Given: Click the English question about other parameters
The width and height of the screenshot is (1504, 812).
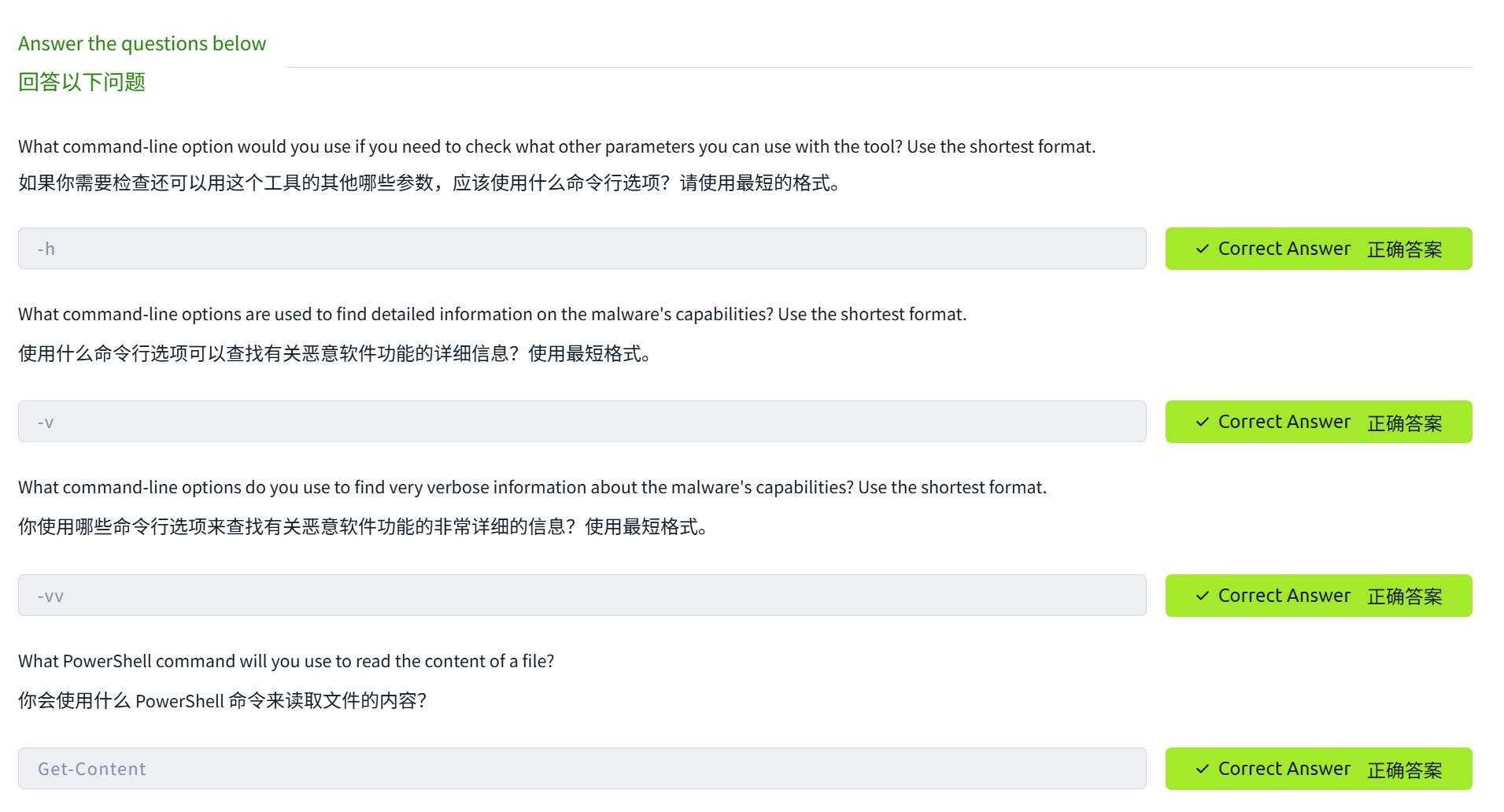Looking at the screenshot, I should (x=556, y=147).
